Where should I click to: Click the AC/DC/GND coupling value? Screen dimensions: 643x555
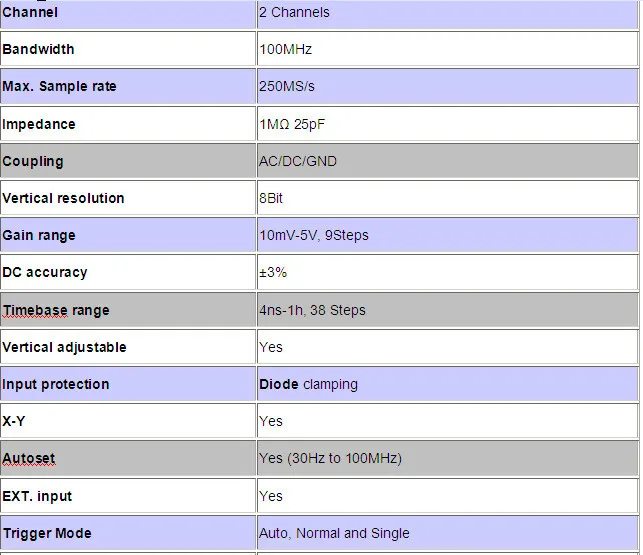click(x=298, y=161)
